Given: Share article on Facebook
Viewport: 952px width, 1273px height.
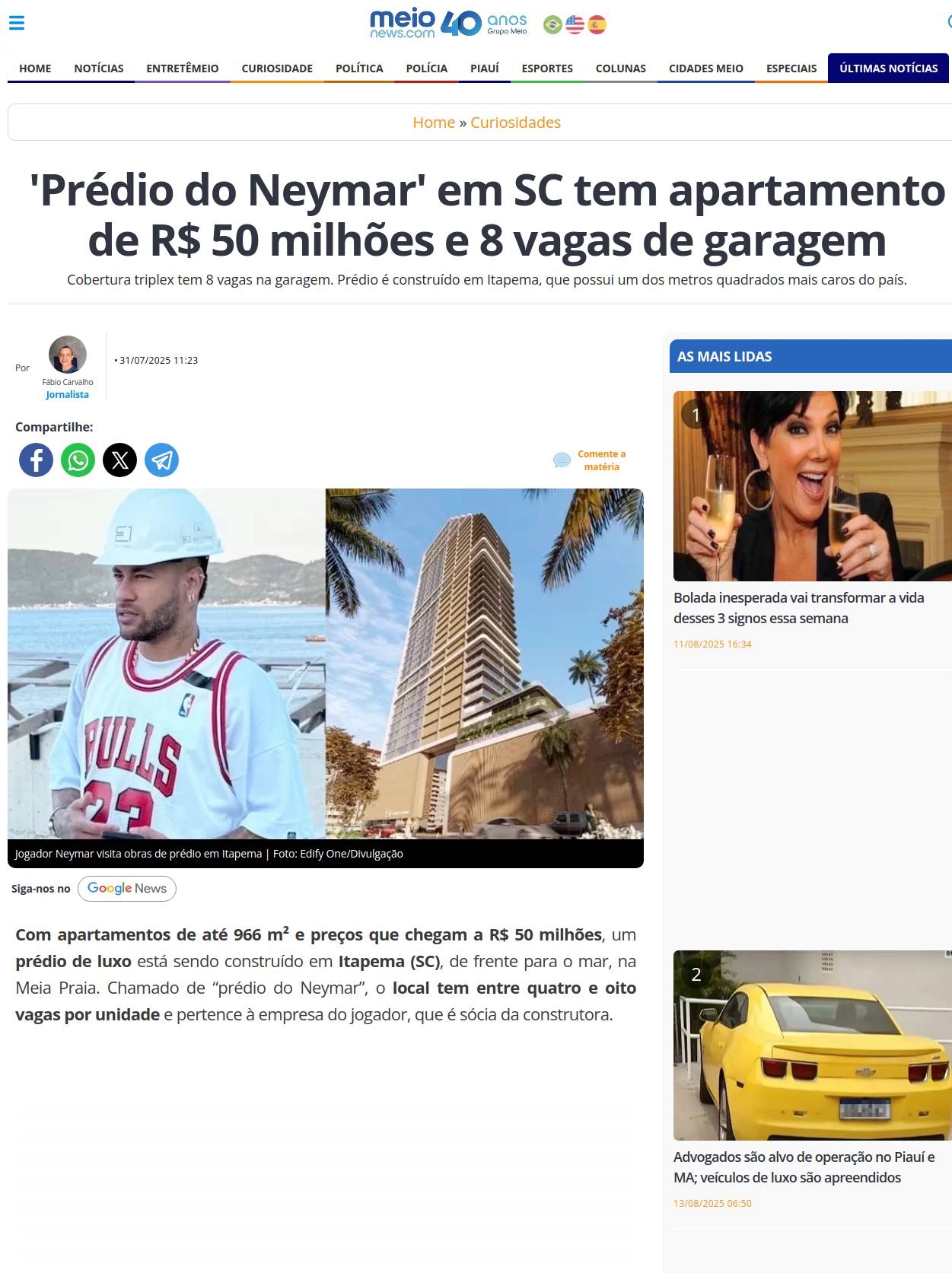Looking at the screenshot, I should point(36,460).
